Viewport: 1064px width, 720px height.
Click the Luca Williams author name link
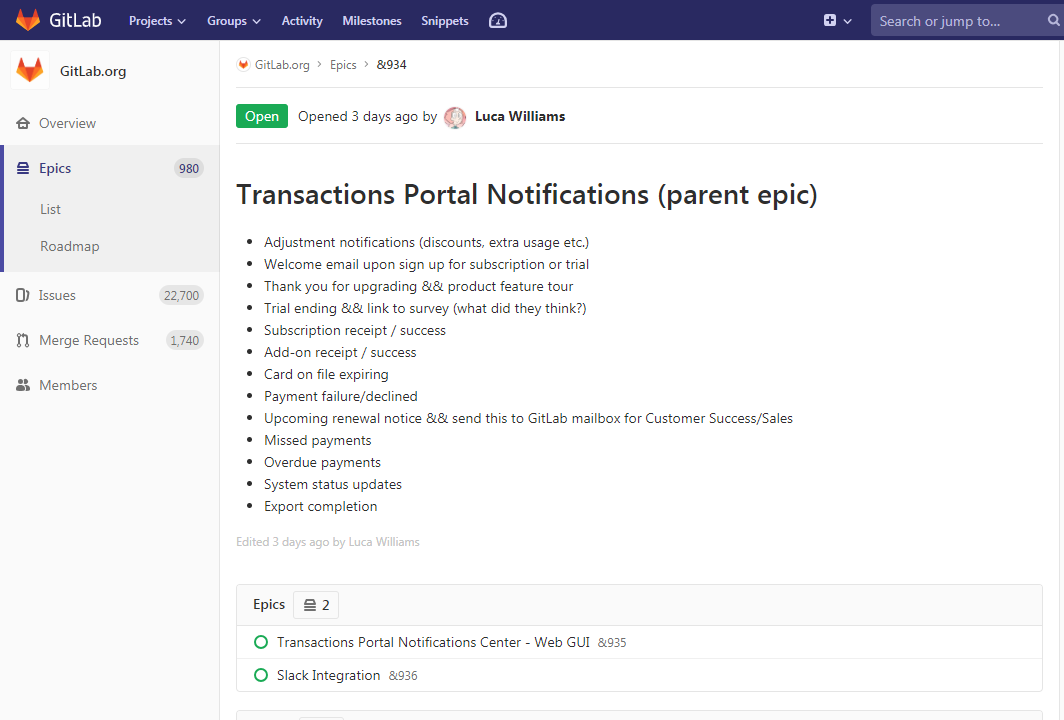tap(520, 117)
